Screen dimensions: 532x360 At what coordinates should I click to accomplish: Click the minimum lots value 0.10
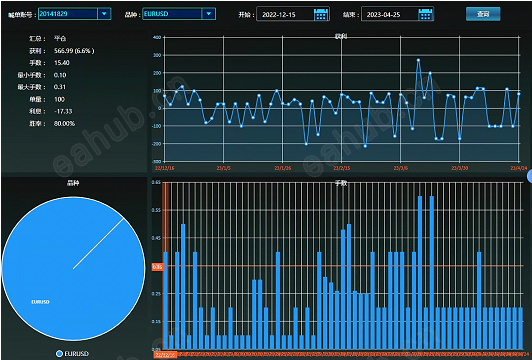click(x=60, y=75)
